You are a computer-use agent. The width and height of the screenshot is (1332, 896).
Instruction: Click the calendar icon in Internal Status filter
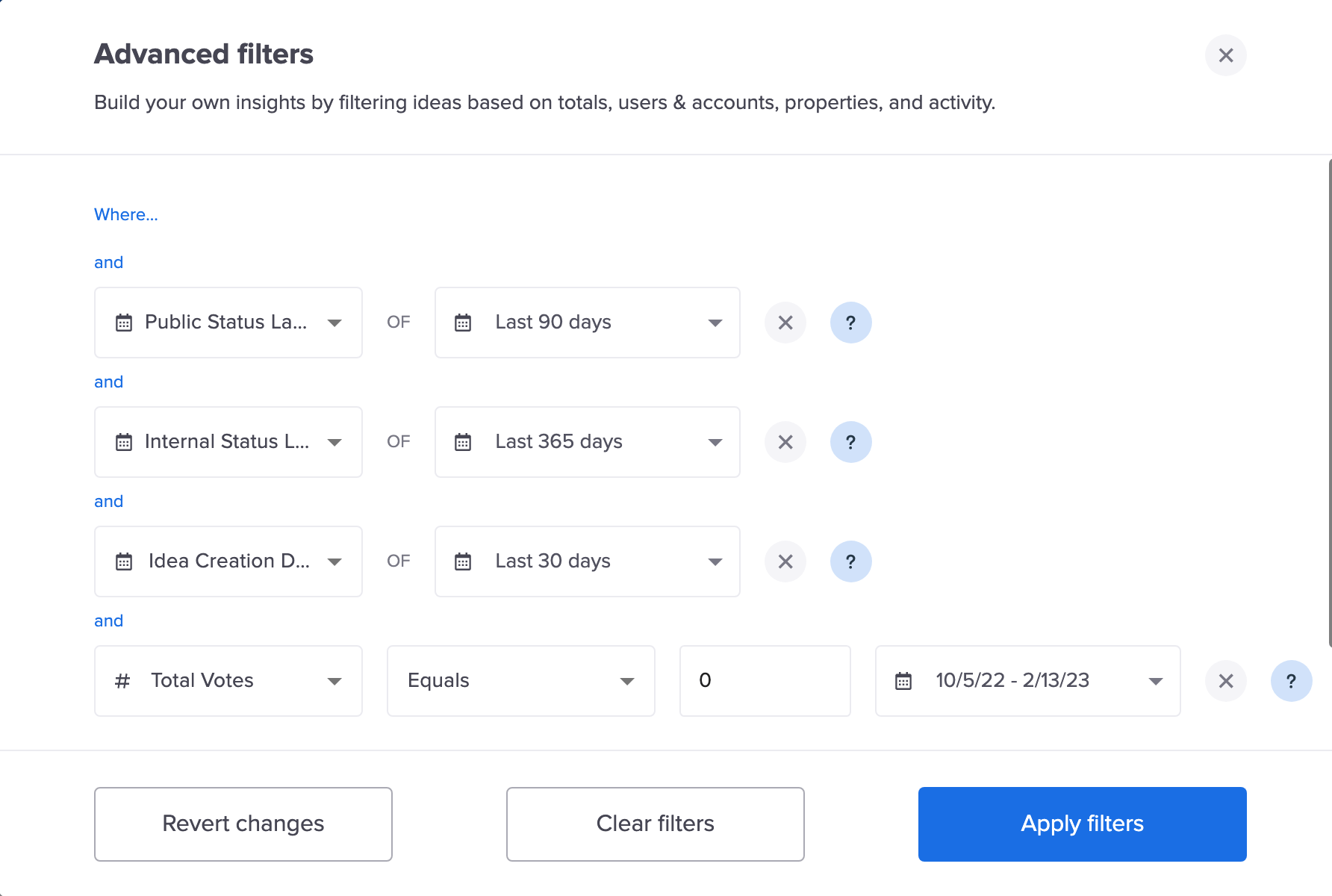[x=125, y=442]
